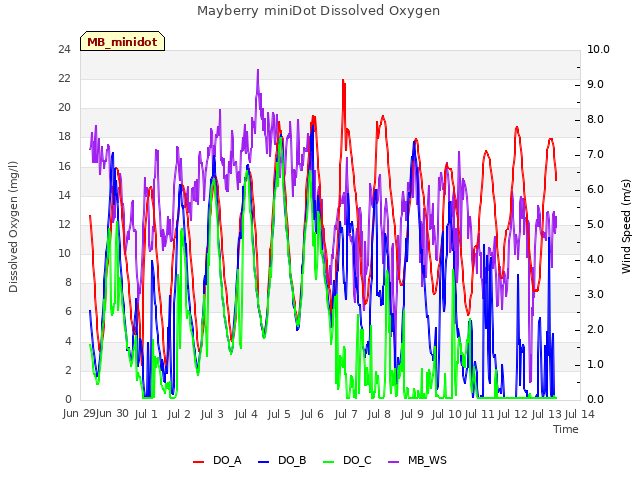
Task: Click the Jun 29 date tick label
Action: pyautogui.click(x=79, y=413)
